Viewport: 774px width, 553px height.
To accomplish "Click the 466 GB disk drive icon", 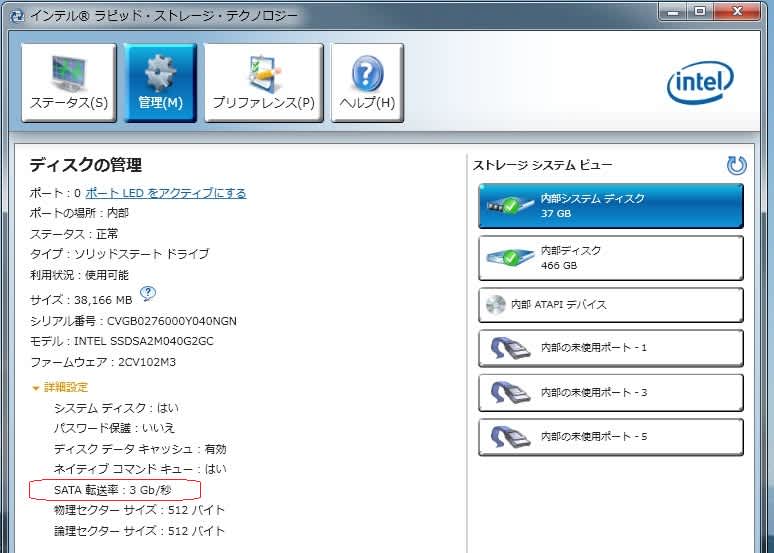I will point(510,257).
